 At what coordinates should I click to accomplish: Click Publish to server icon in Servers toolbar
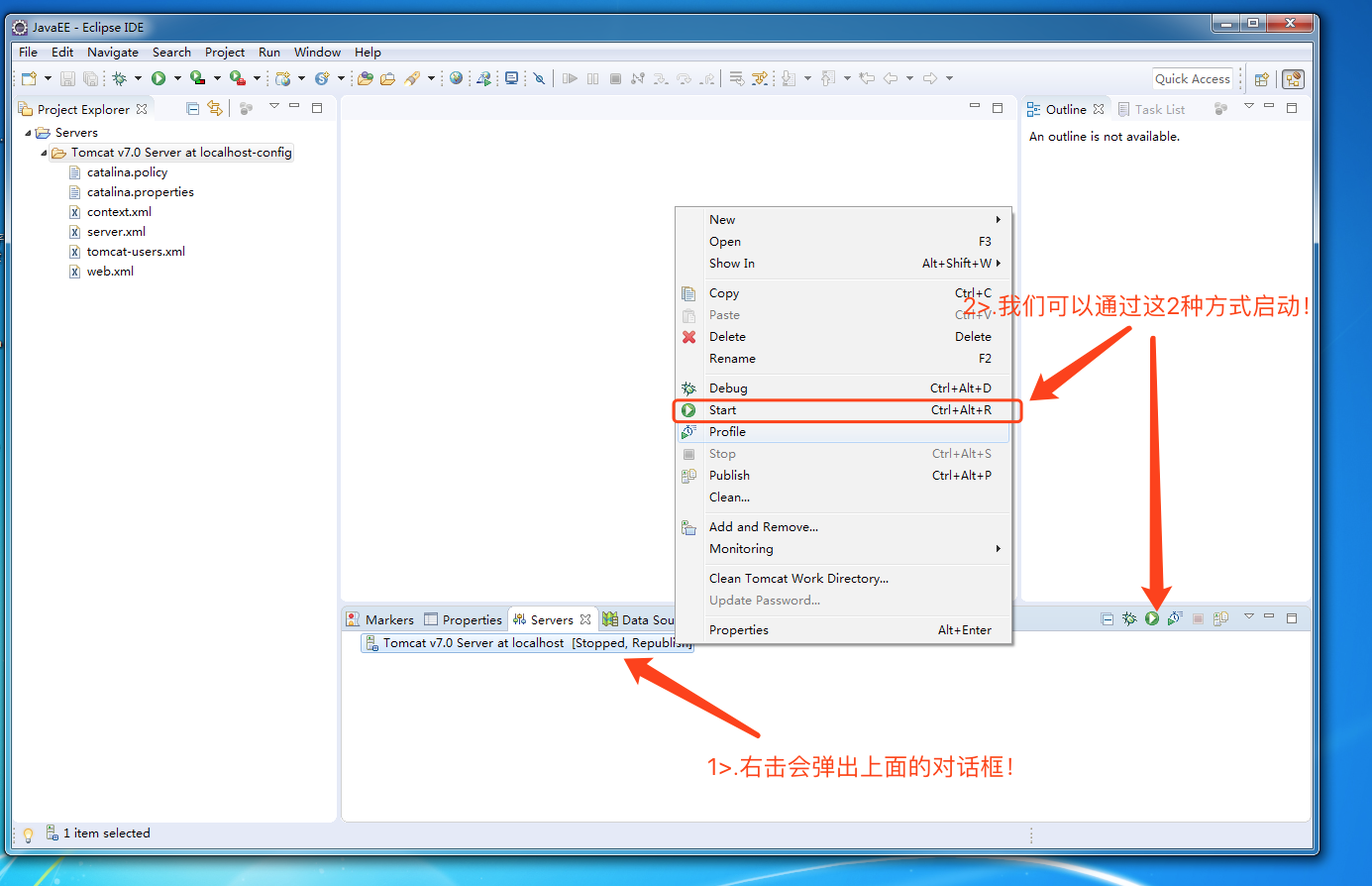pos(1220,618)
